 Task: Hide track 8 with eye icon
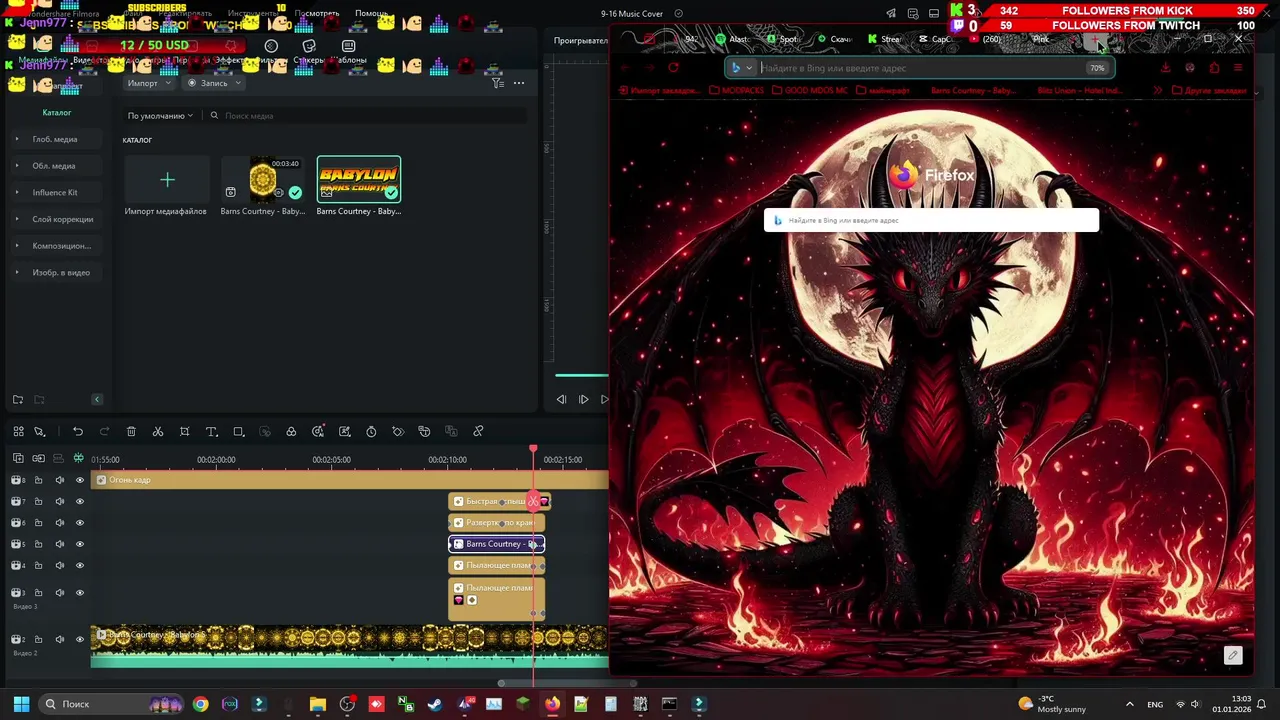[x=80, y=480]
